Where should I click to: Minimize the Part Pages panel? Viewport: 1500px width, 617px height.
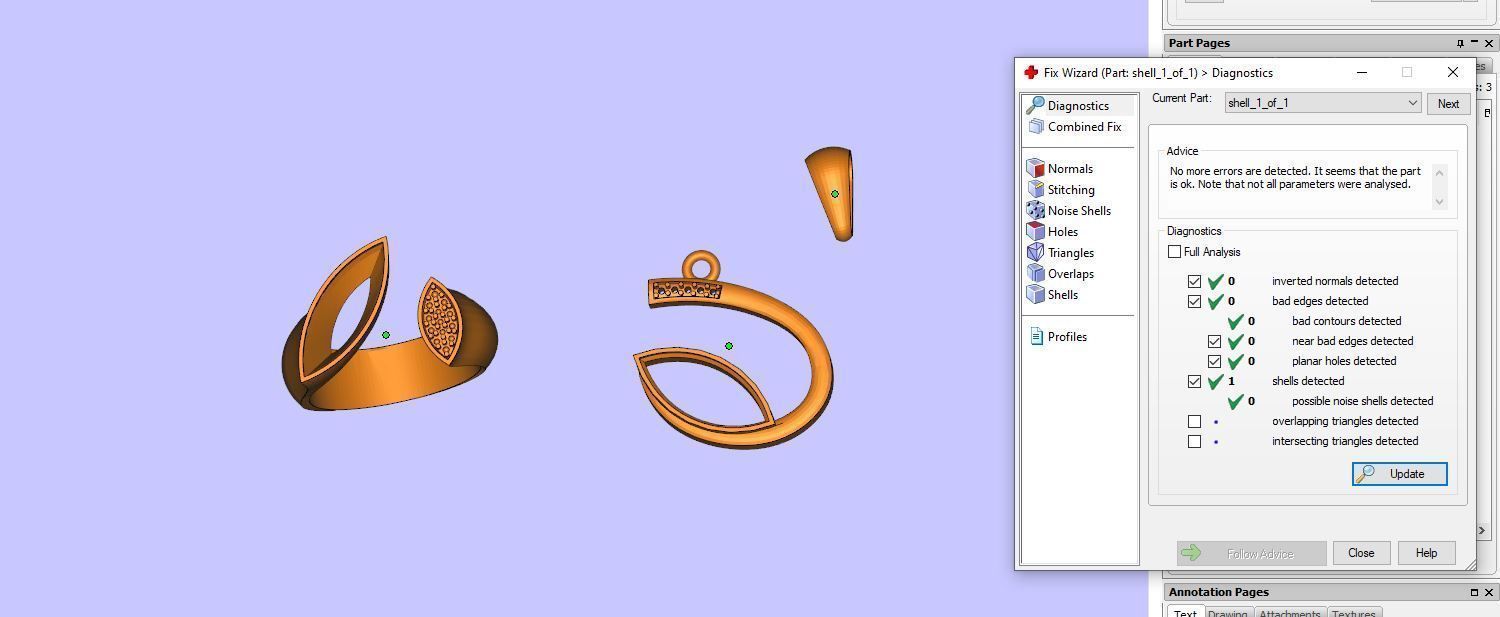[1474, 43]
